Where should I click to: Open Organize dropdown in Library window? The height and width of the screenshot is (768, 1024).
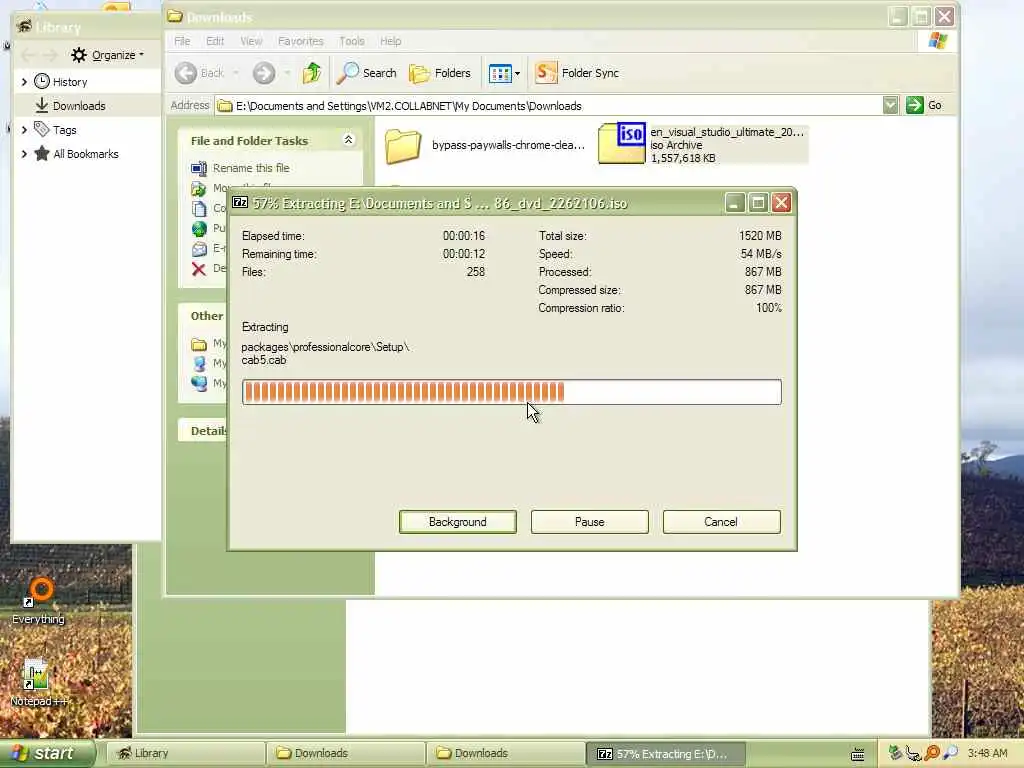(108, 55)
